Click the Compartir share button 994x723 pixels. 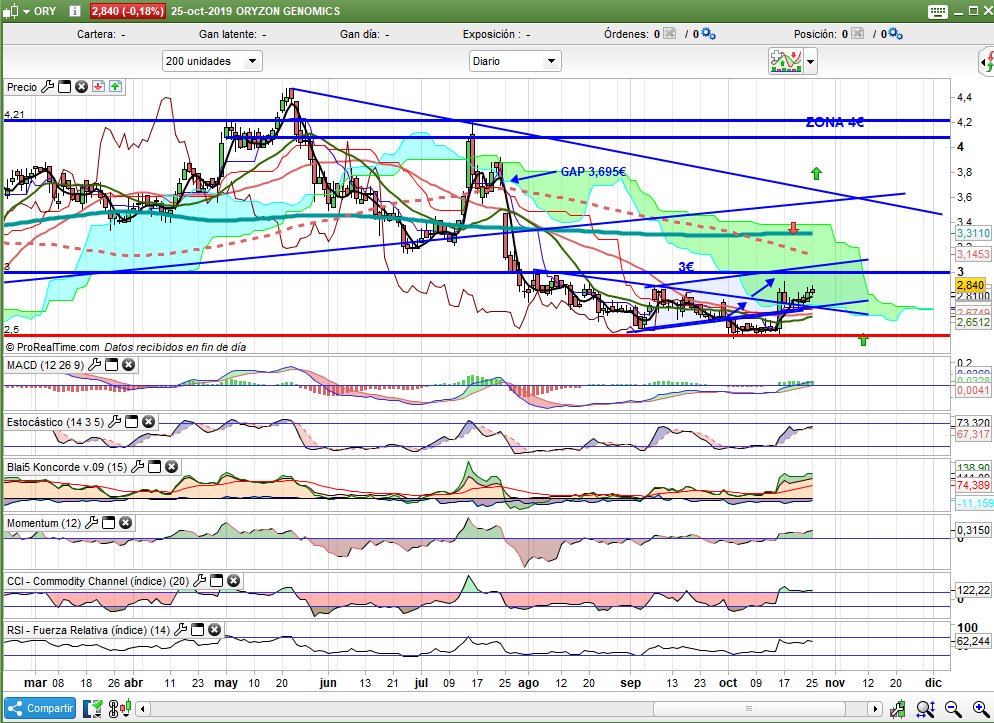point(40,708)
